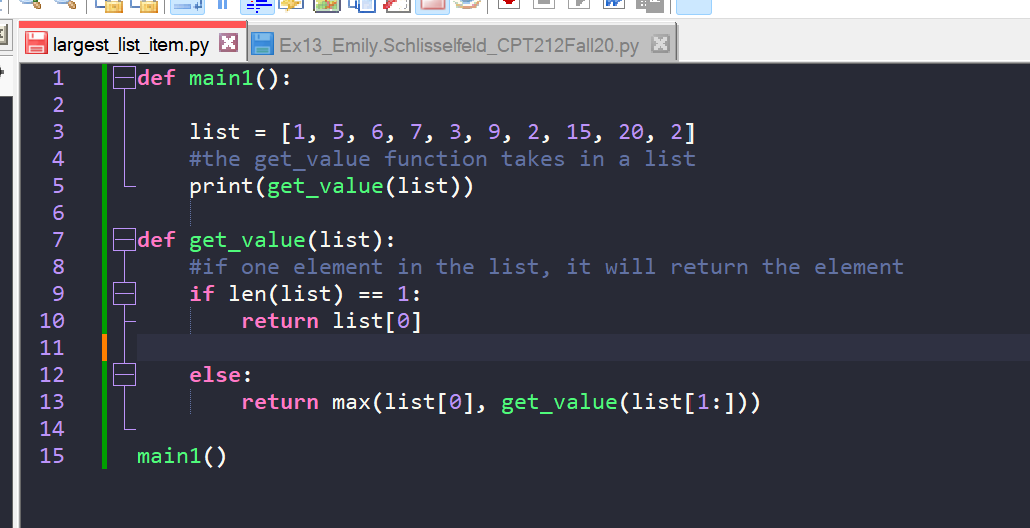This screenshot has width=1030, height=528.
Task: Select line number 9 in the margin
Action: [58, 294]
